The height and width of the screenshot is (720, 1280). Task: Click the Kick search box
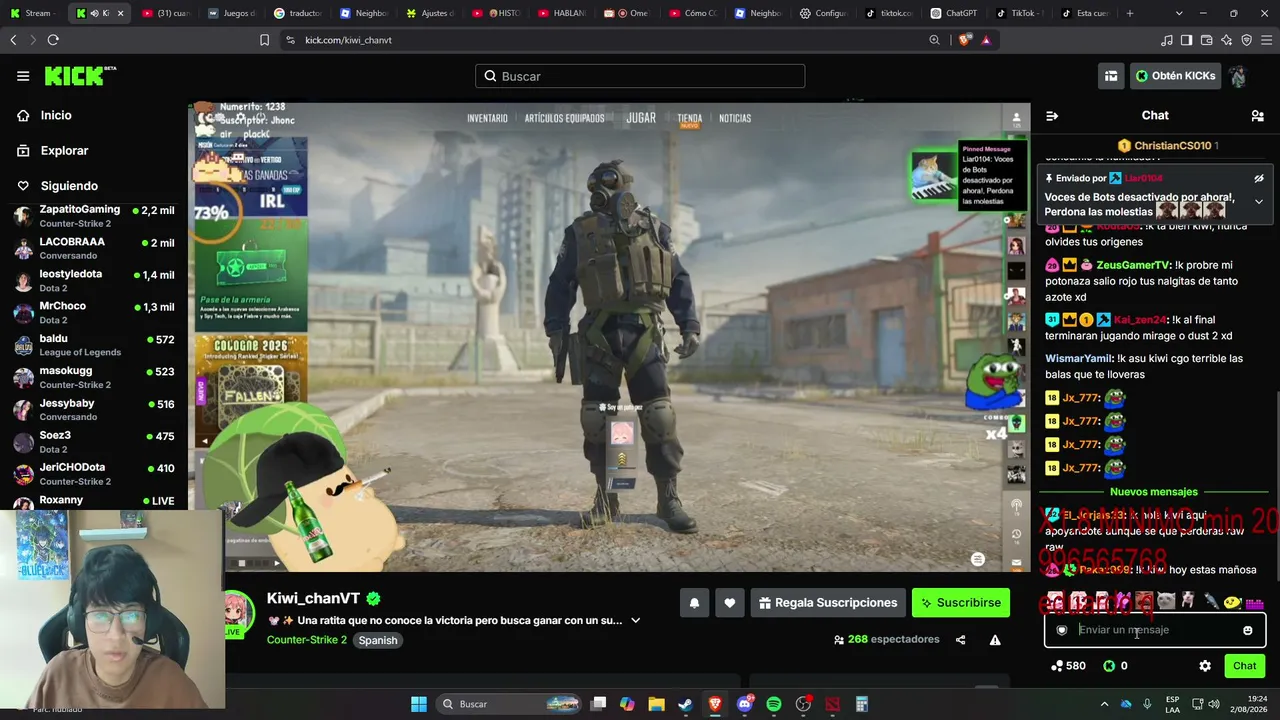point(640,76)
